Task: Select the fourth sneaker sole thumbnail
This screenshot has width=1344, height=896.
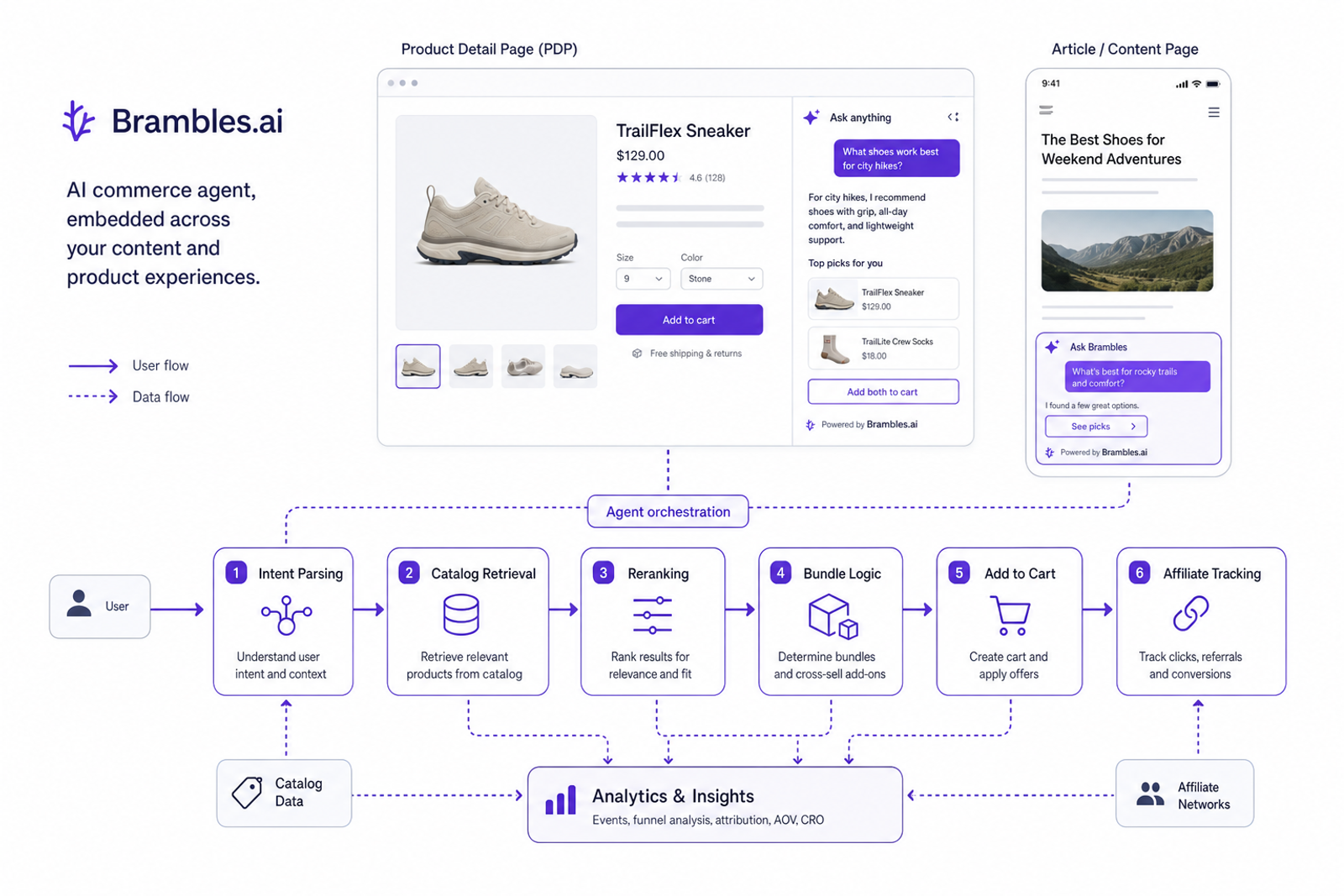Action: coord(575,366)
